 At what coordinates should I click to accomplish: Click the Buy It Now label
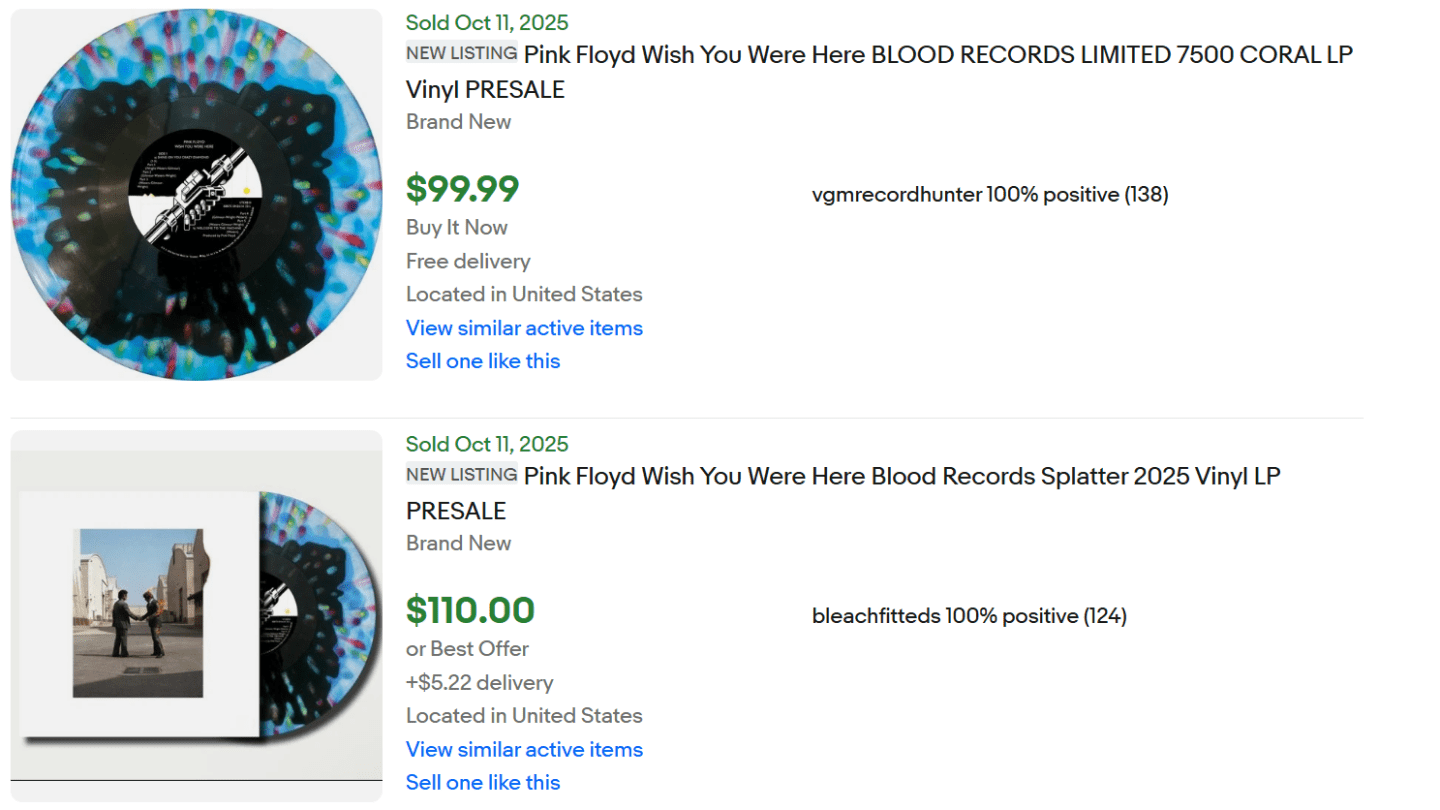pos(457,227)
